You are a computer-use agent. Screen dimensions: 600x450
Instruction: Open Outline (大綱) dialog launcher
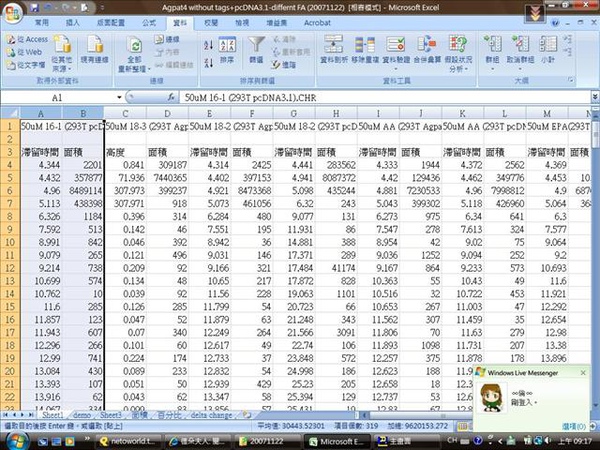coord(571,80)
